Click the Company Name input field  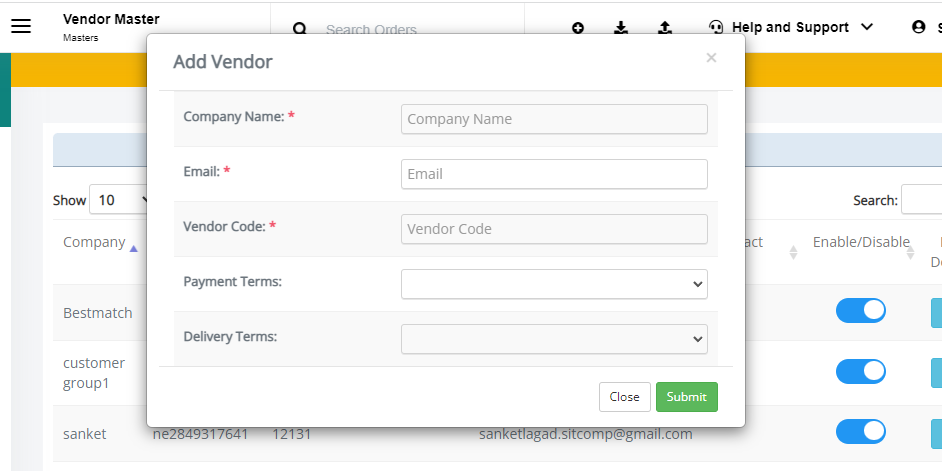point(554,119)
